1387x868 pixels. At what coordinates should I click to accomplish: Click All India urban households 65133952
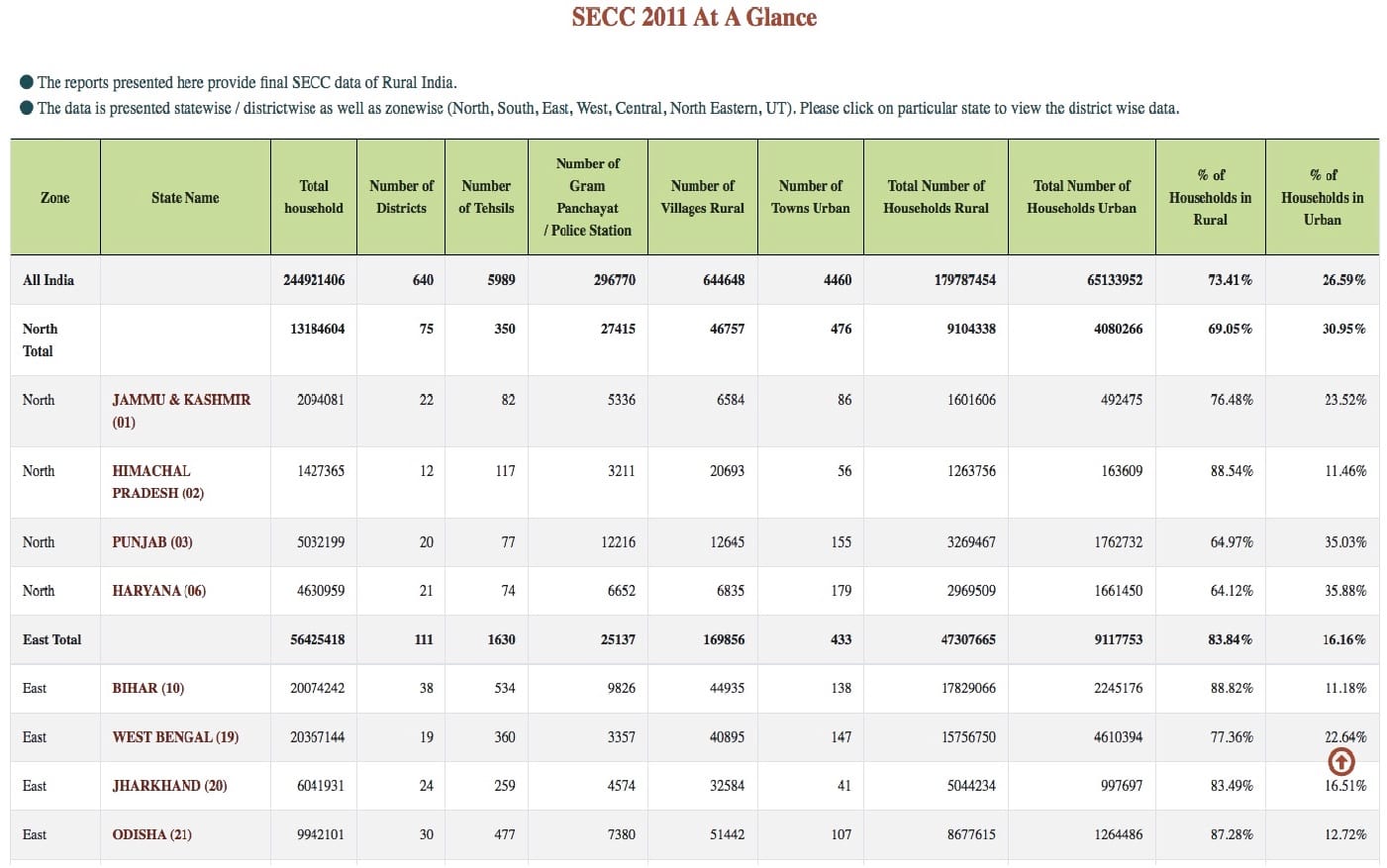(x=1115, y=280)
